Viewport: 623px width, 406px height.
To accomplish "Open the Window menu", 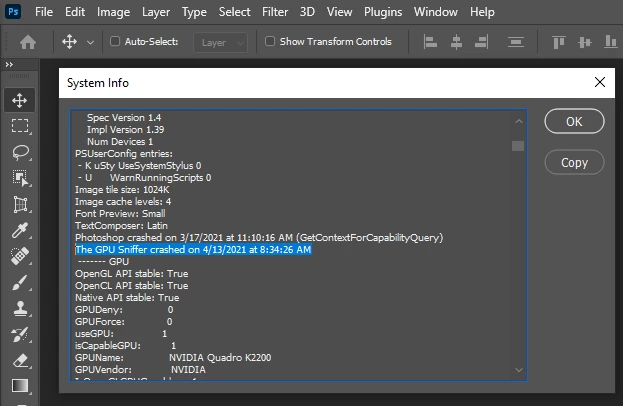I will click(436, 12).
